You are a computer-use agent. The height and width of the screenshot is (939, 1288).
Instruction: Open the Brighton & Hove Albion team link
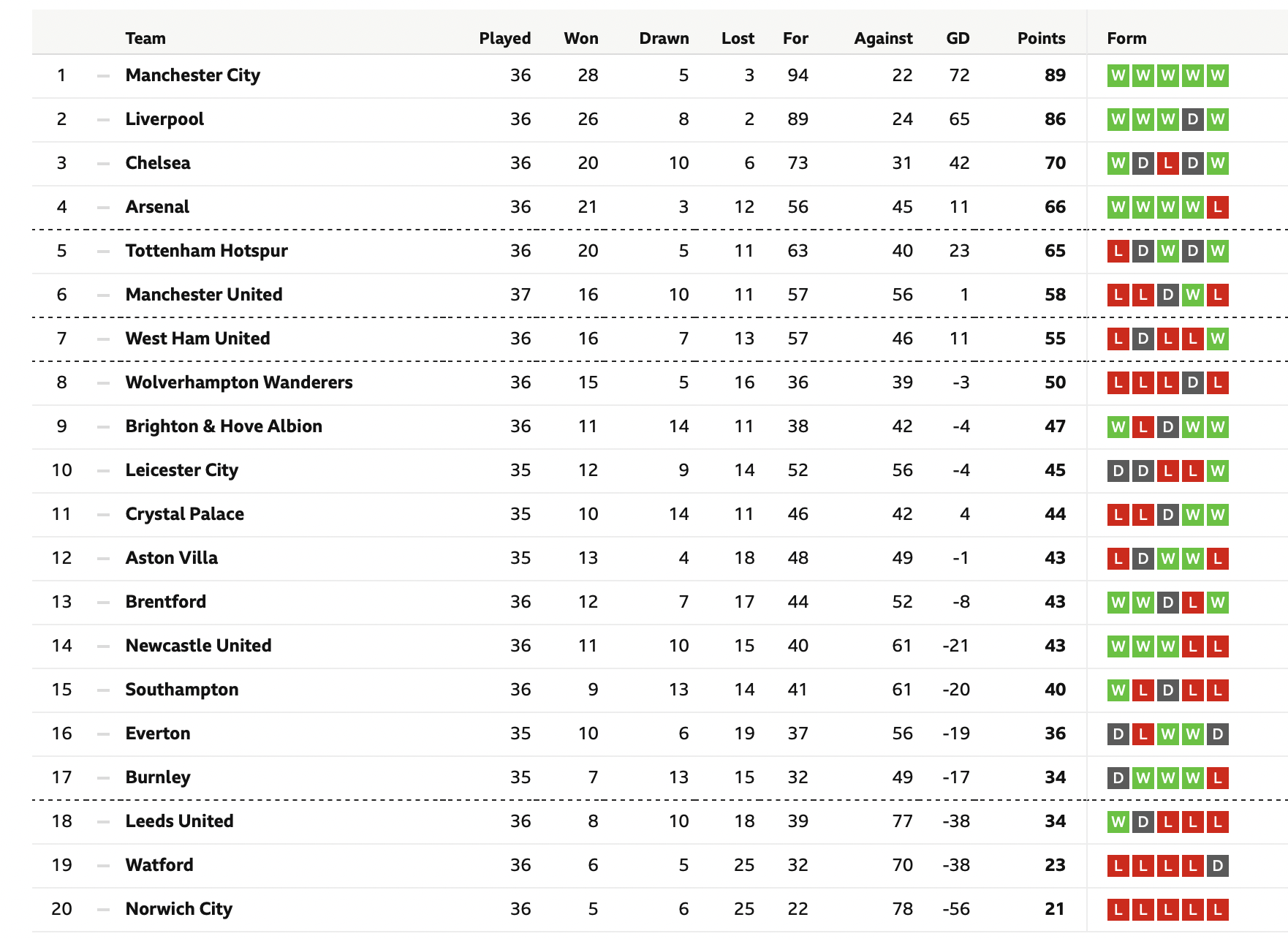tap(224, 426)
